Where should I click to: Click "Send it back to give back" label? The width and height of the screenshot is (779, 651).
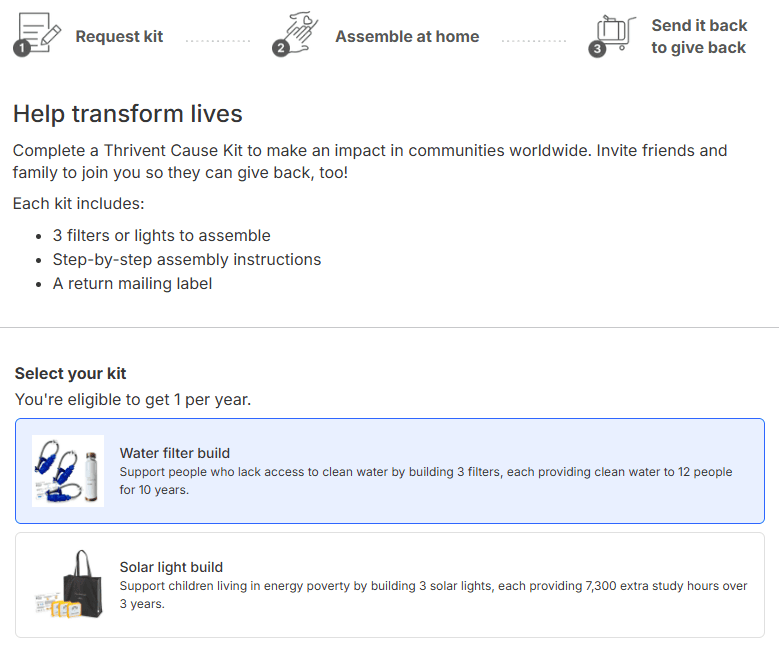click(699, 37)
